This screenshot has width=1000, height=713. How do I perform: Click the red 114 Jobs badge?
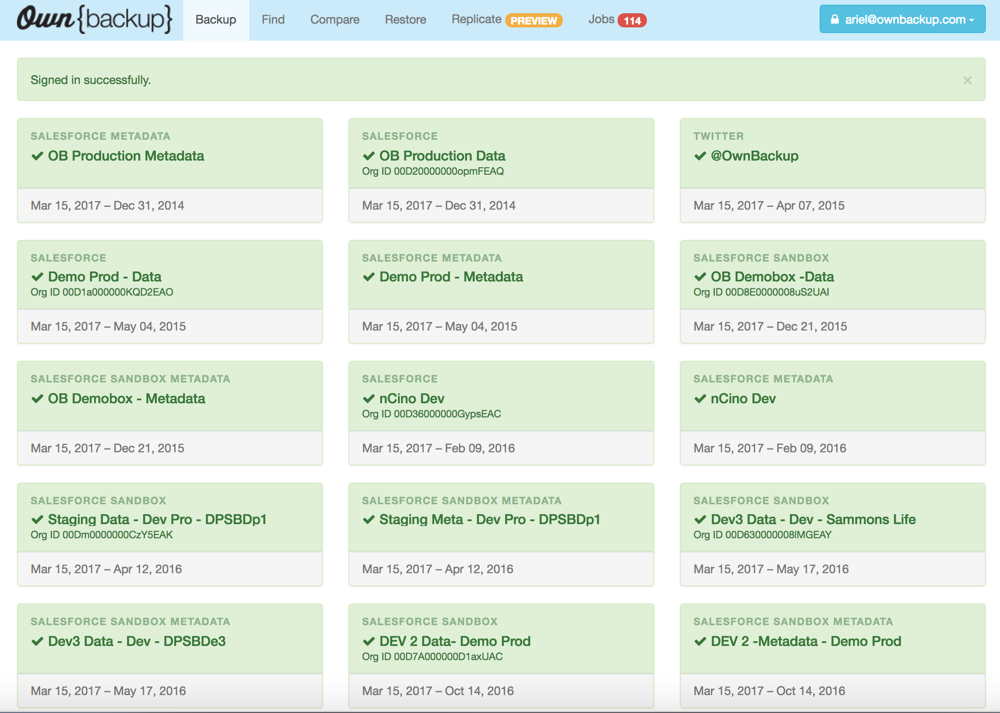tap(632, 21)
